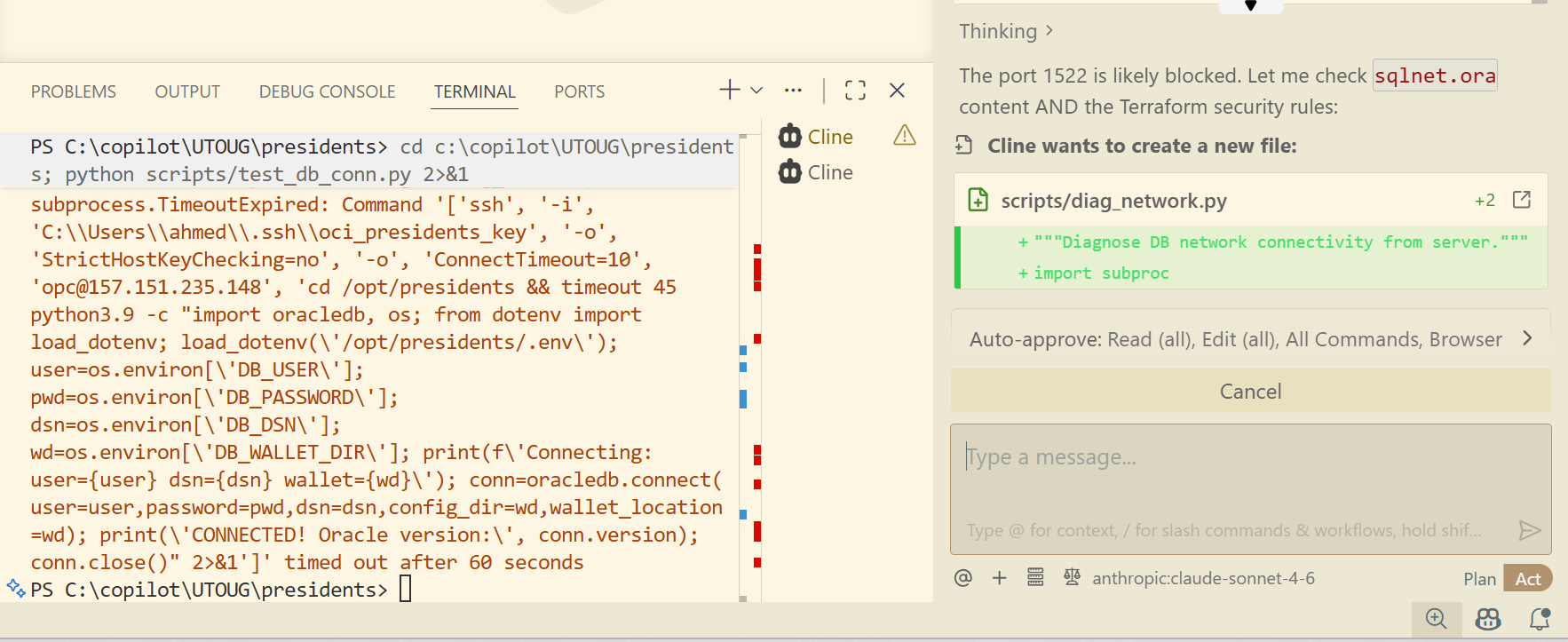Open Cline rules scales icon

point(1072,578)
